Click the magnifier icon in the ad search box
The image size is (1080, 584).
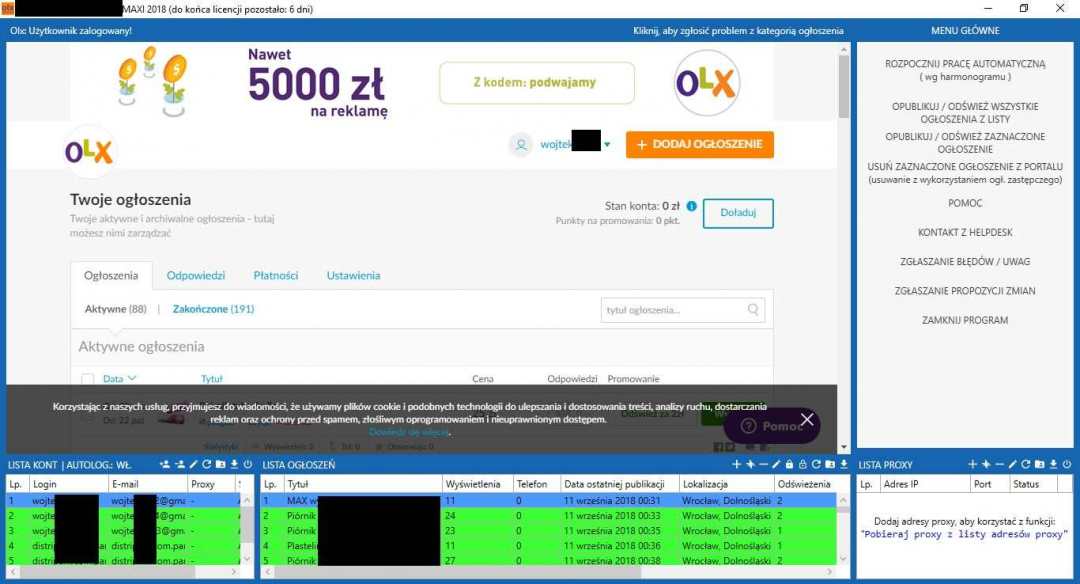pos(753,310)
